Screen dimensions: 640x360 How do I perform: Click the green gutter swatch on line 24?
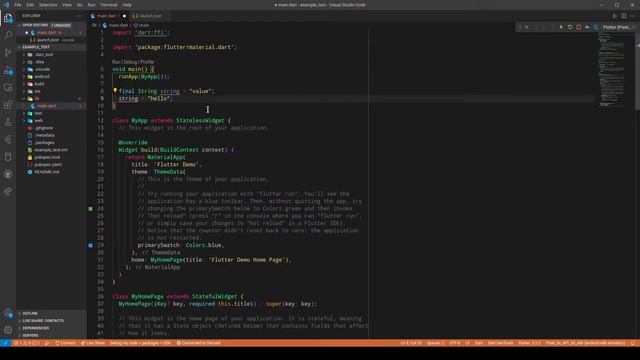click(91, 209)
